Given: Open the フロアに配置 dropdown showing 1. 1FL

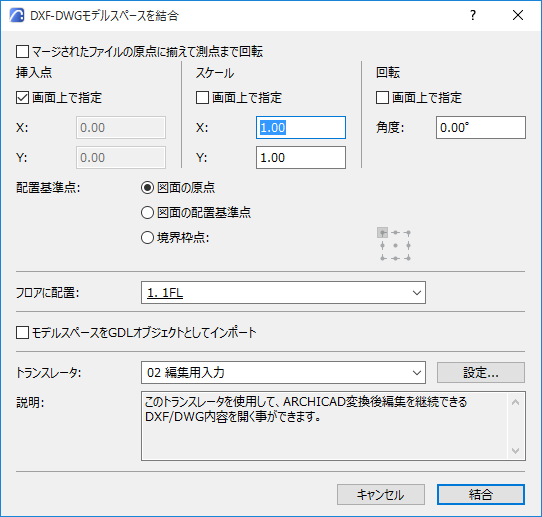Looking at the screenshot, I should 283,293.
